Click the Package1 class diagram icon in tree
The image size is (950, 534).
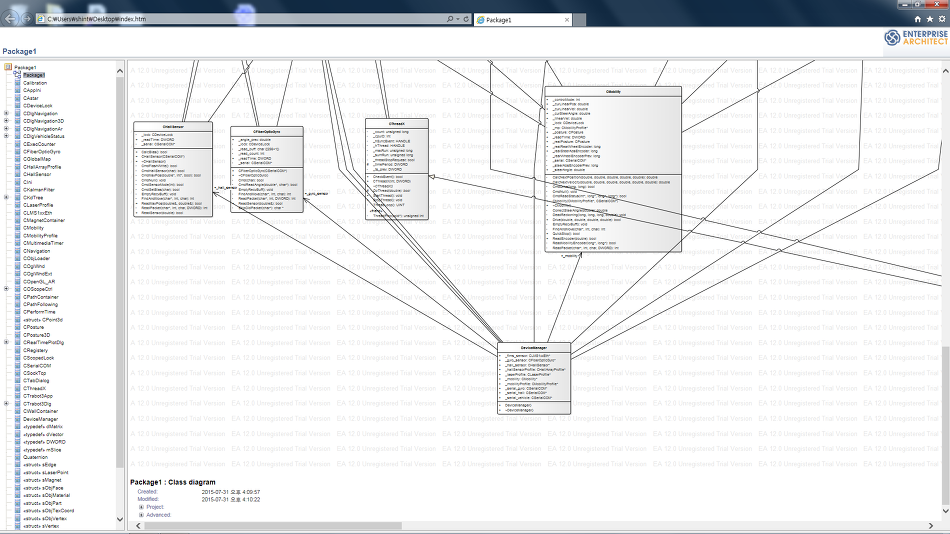tap(18, 75)
